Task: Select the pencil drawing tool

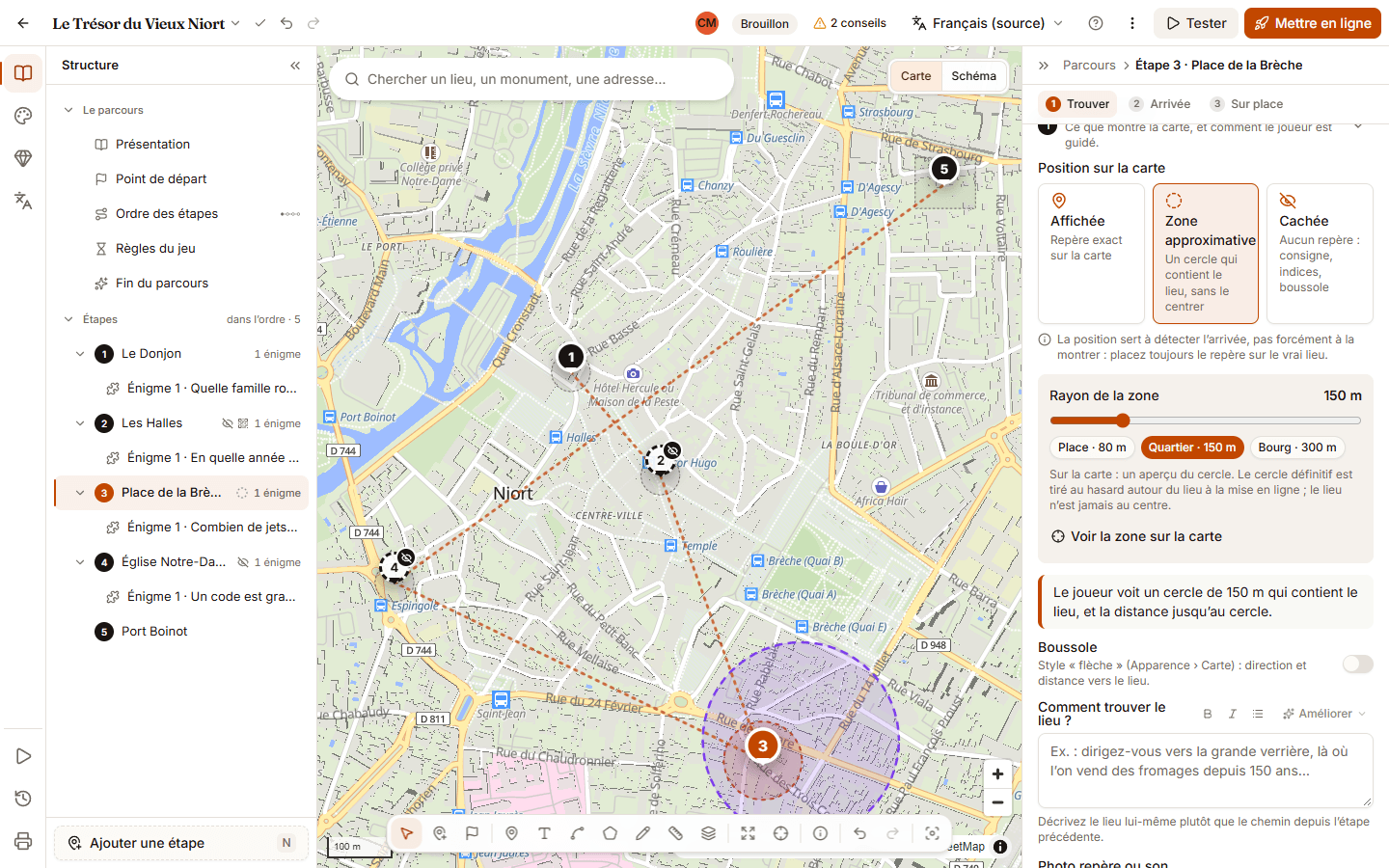Action: click(642, 833)
